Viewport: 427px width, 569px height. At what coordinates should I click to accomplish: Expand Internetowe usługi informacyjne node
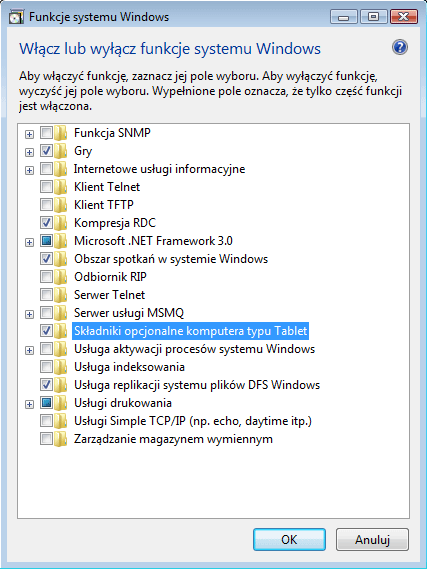(29, 170)
